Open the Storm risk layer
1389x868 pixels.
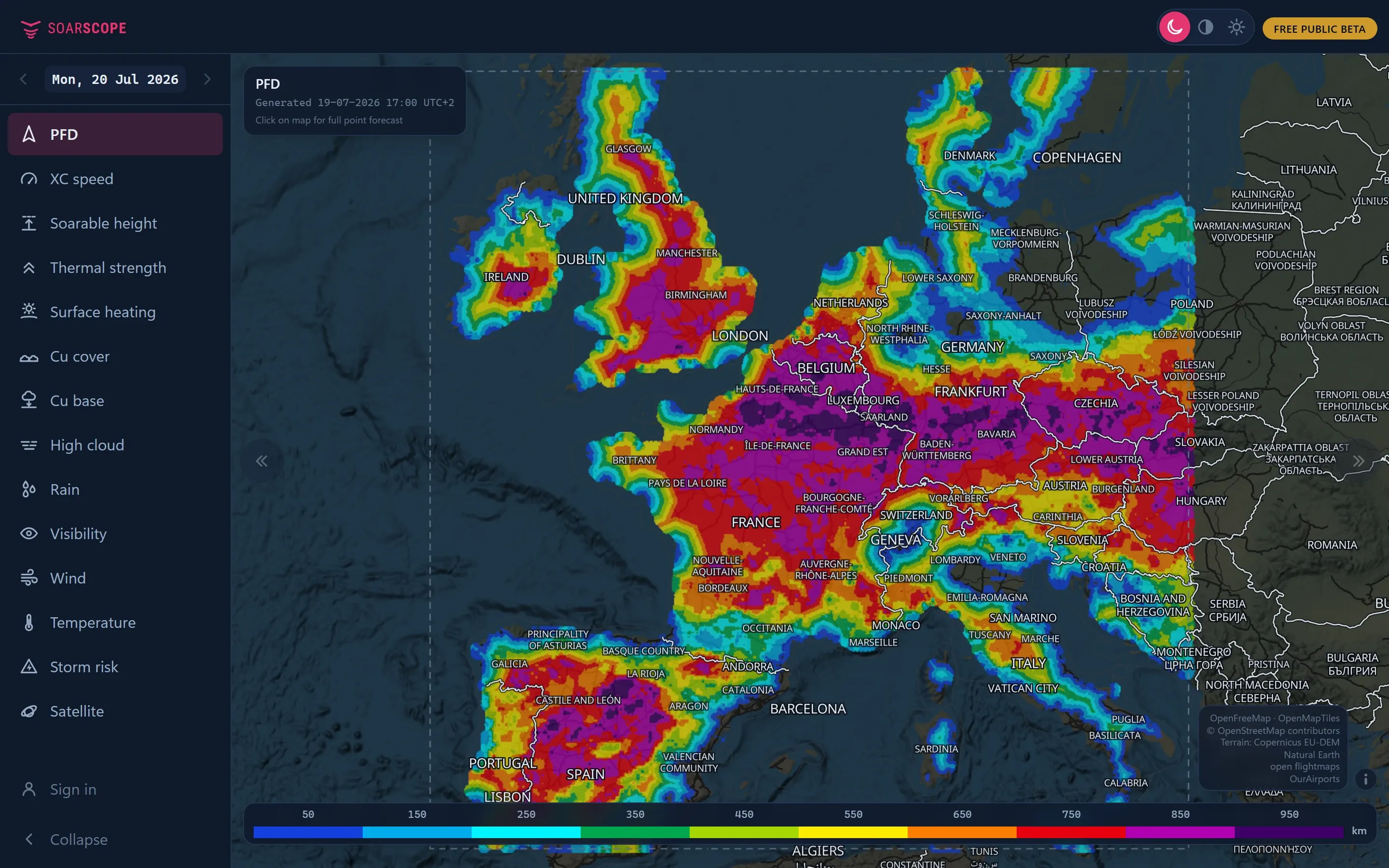coord(115,667)
